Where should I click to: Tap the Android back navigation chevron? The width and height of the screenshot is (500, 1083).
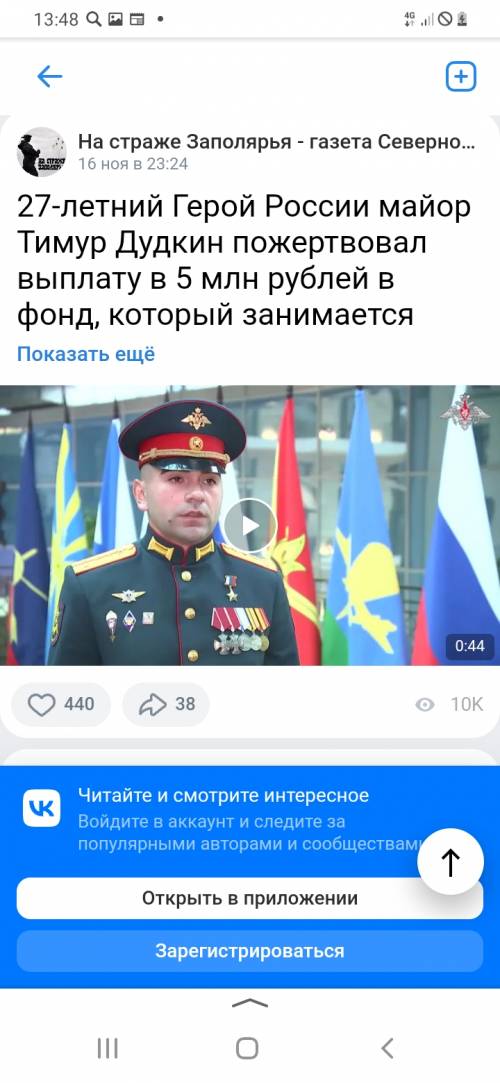(x=387, y=1048)
